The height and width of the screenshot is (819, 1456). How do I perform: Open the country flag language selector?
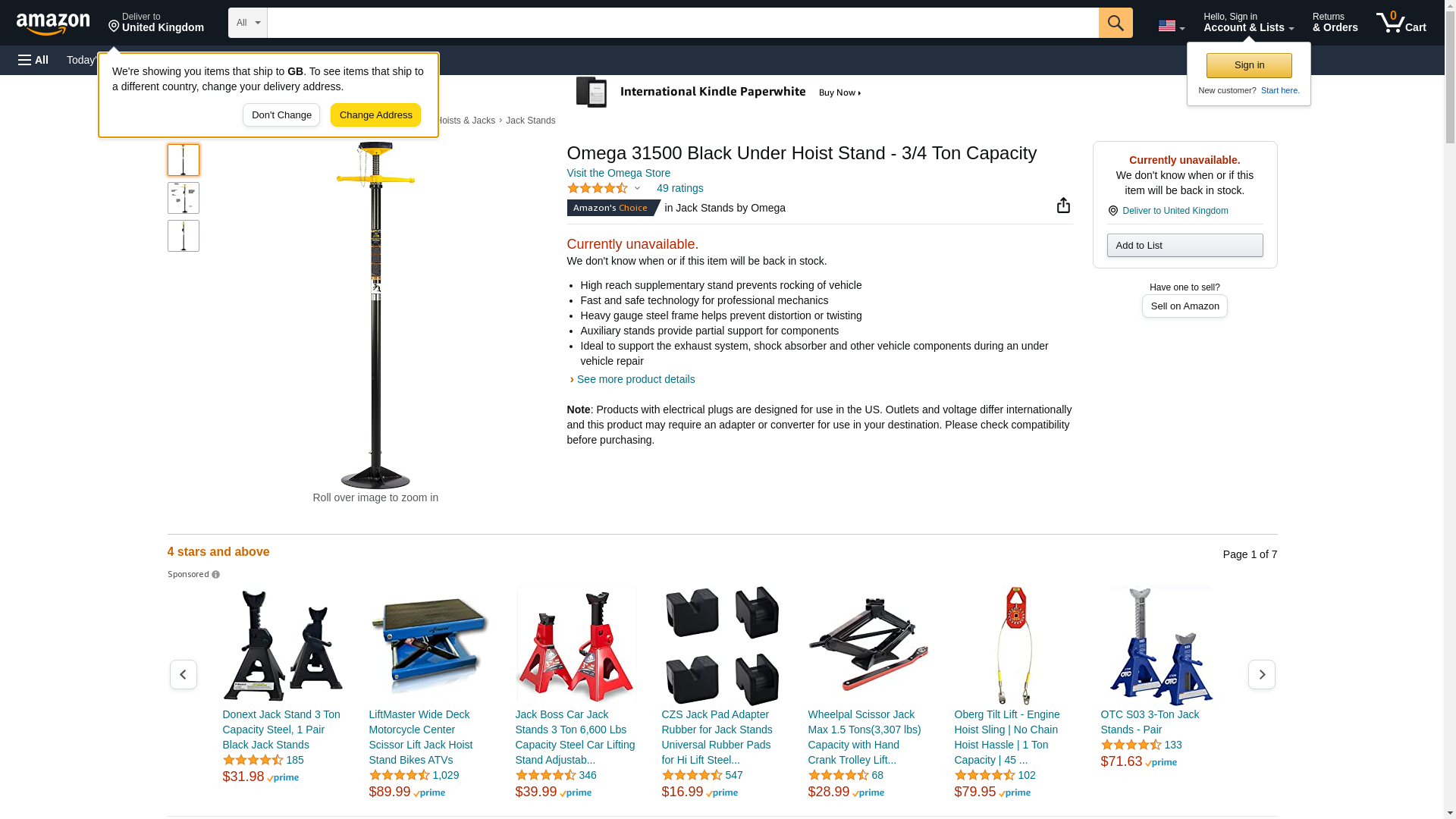pos(1172,26)
